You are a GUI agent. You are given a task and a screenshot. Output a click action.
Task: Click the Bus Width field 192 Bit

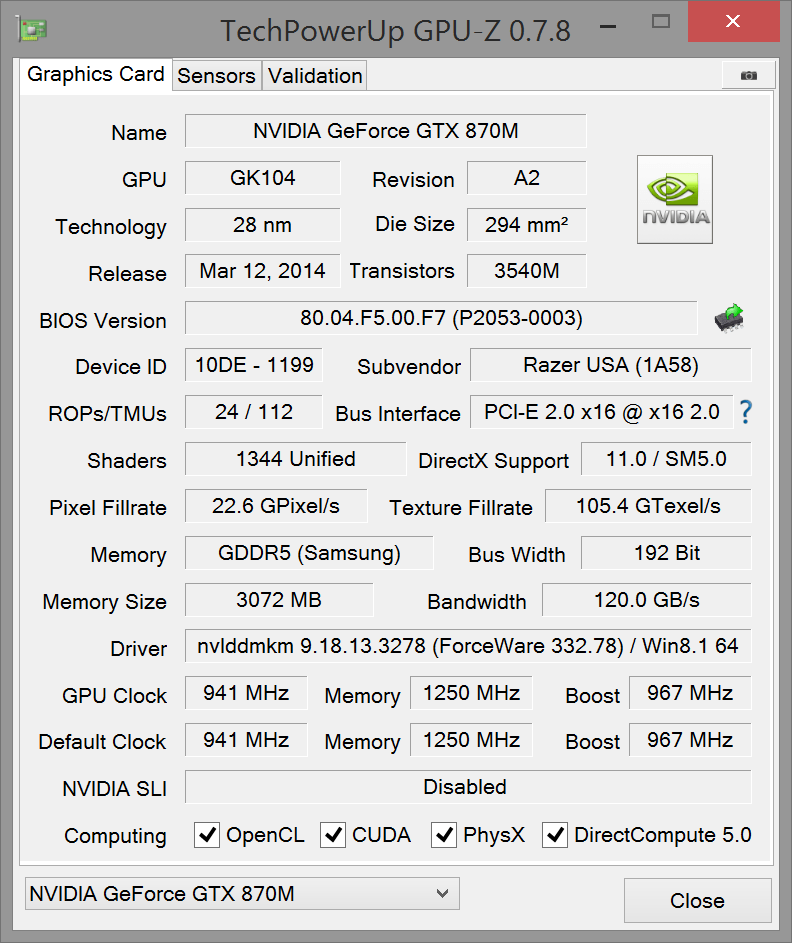(666, 553)
